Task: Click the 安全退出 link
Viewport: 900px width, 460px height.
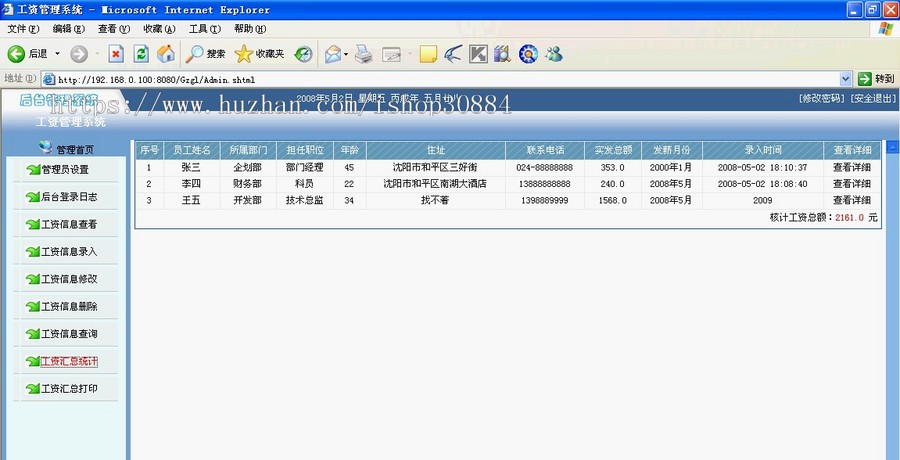Action: point(873,98)
